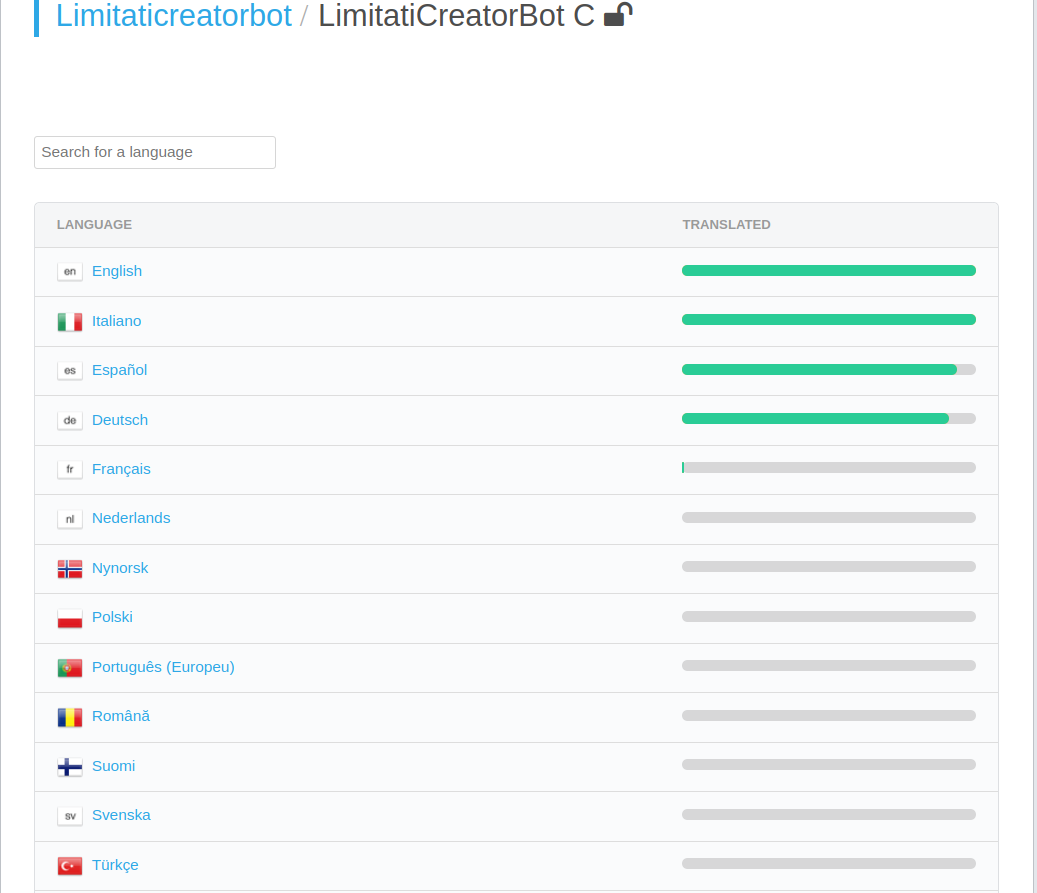
Task: Click the Portuguese flag icon
Action: 70,667
